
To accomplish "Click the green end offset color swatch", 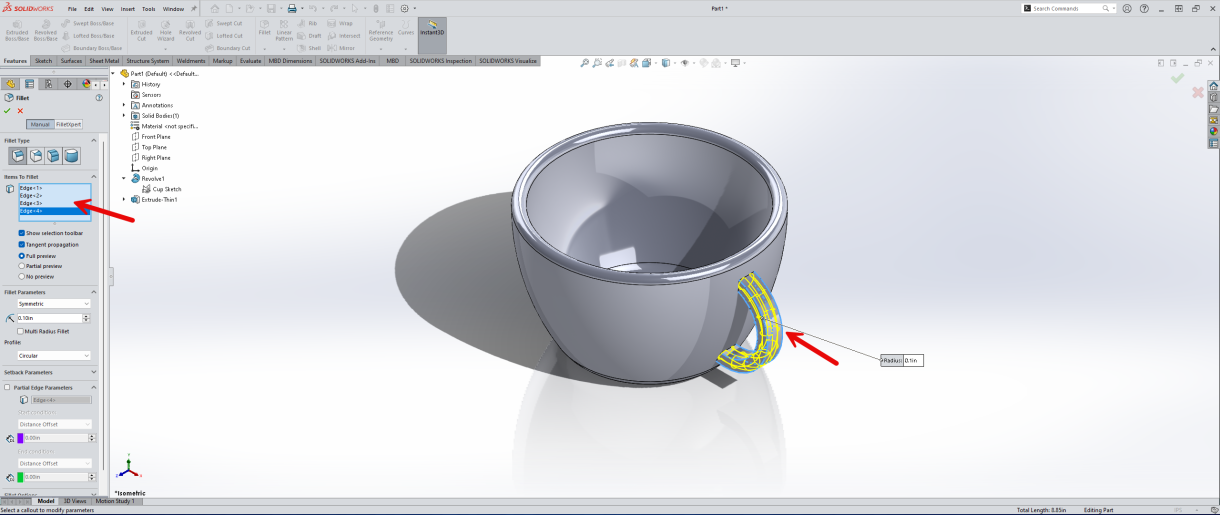I will click(20, 477).
